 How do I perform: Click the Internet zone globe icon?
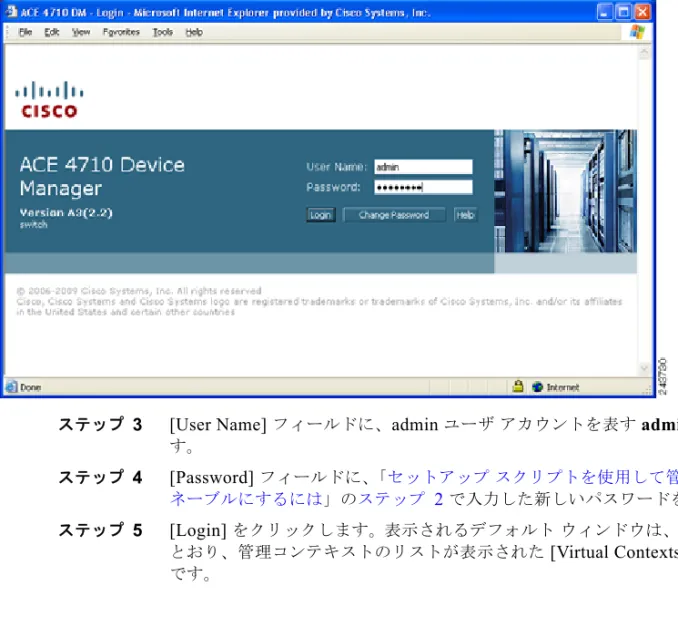point(537,387)
